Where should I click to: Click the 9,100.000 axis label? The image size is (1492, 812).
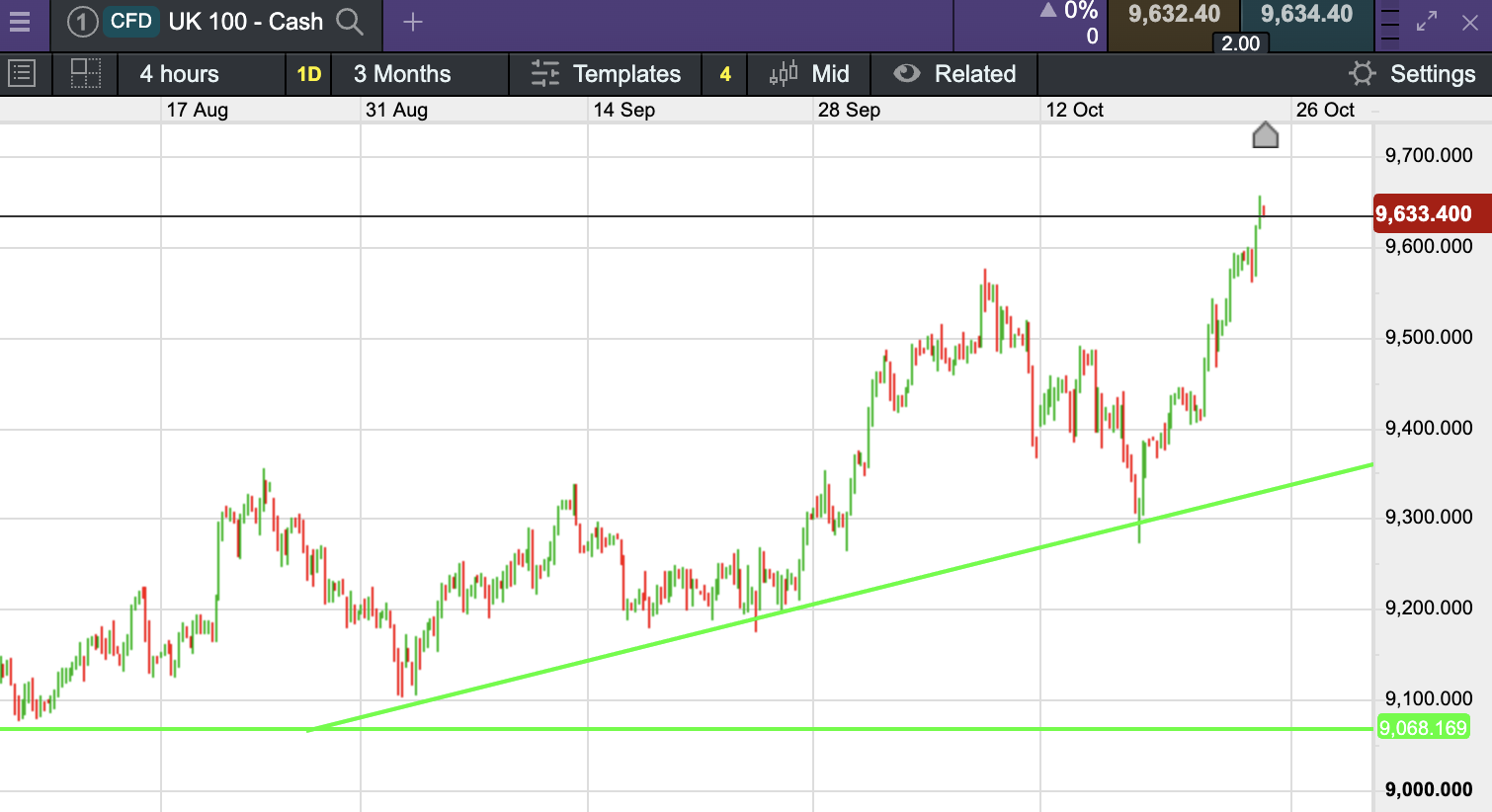click(x=1429, y=698)
